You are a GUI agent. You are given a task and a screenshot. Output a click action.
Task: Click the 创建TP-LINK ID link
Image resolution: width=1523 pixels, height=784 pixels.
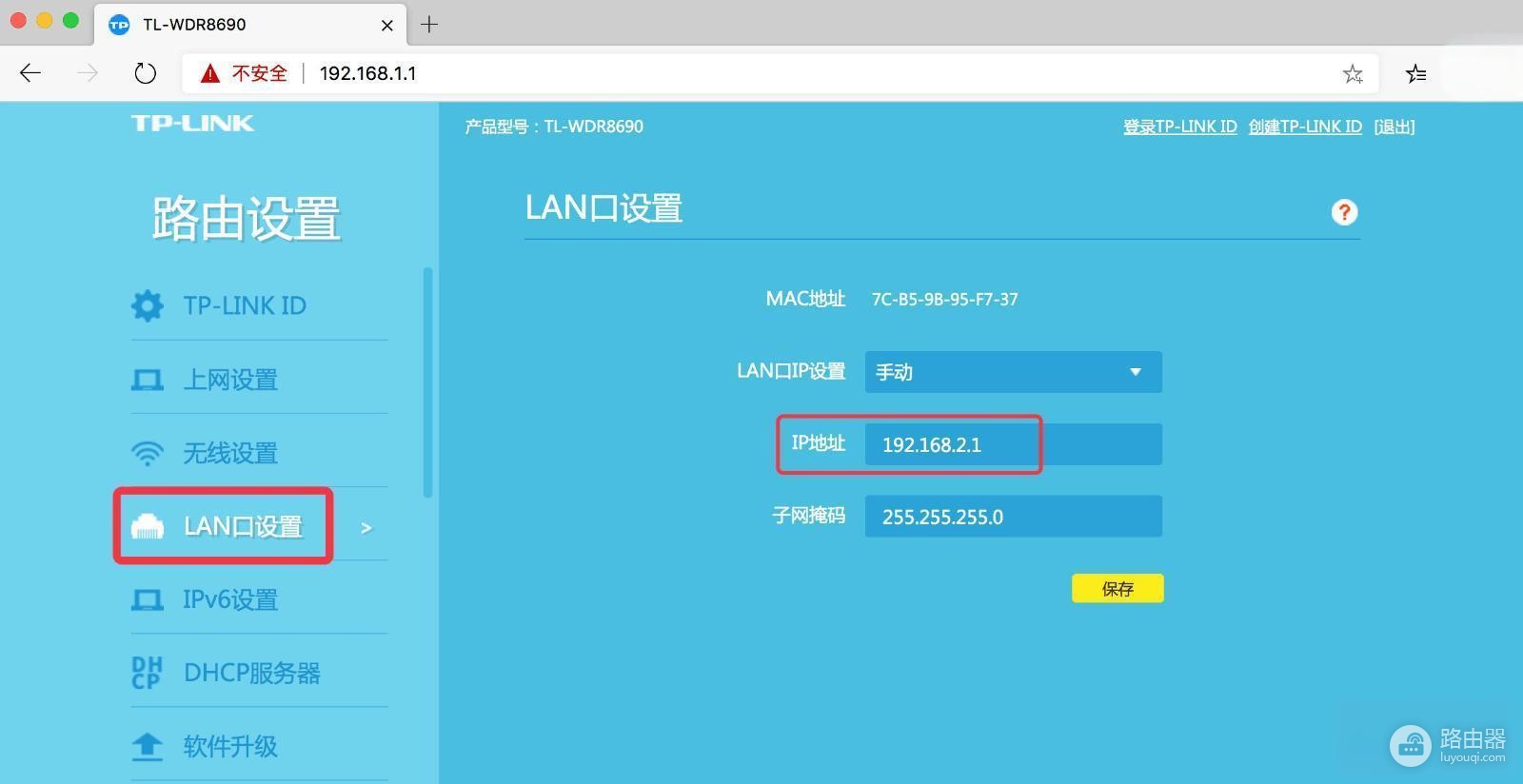pos(1305,127)
